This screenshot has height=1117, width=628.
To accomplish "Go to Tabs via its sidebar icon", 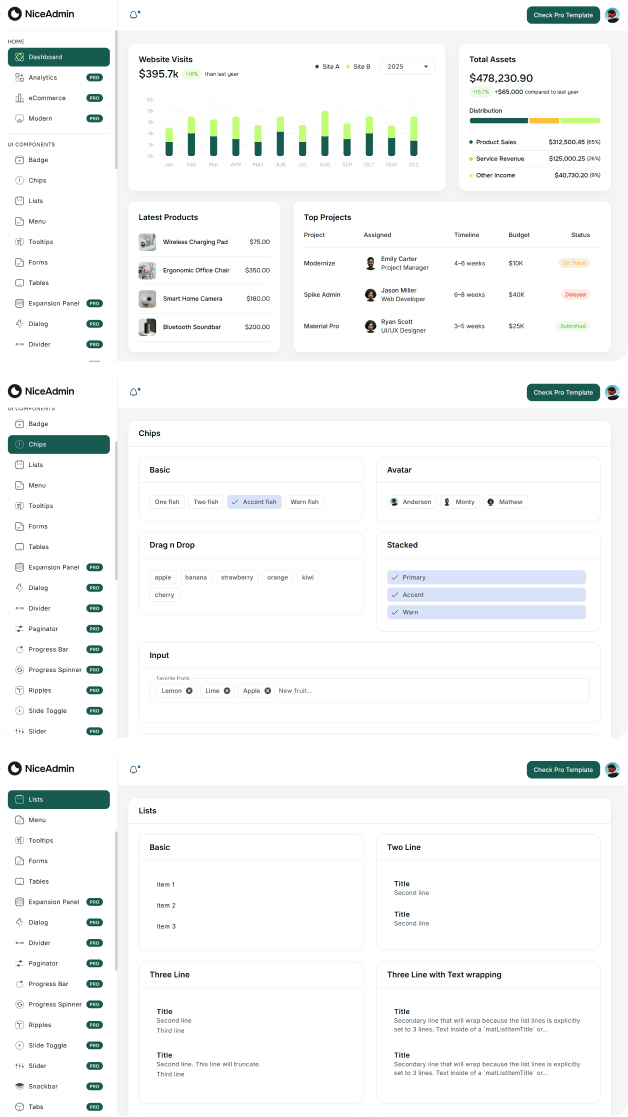I will (x=19, y=1107).
